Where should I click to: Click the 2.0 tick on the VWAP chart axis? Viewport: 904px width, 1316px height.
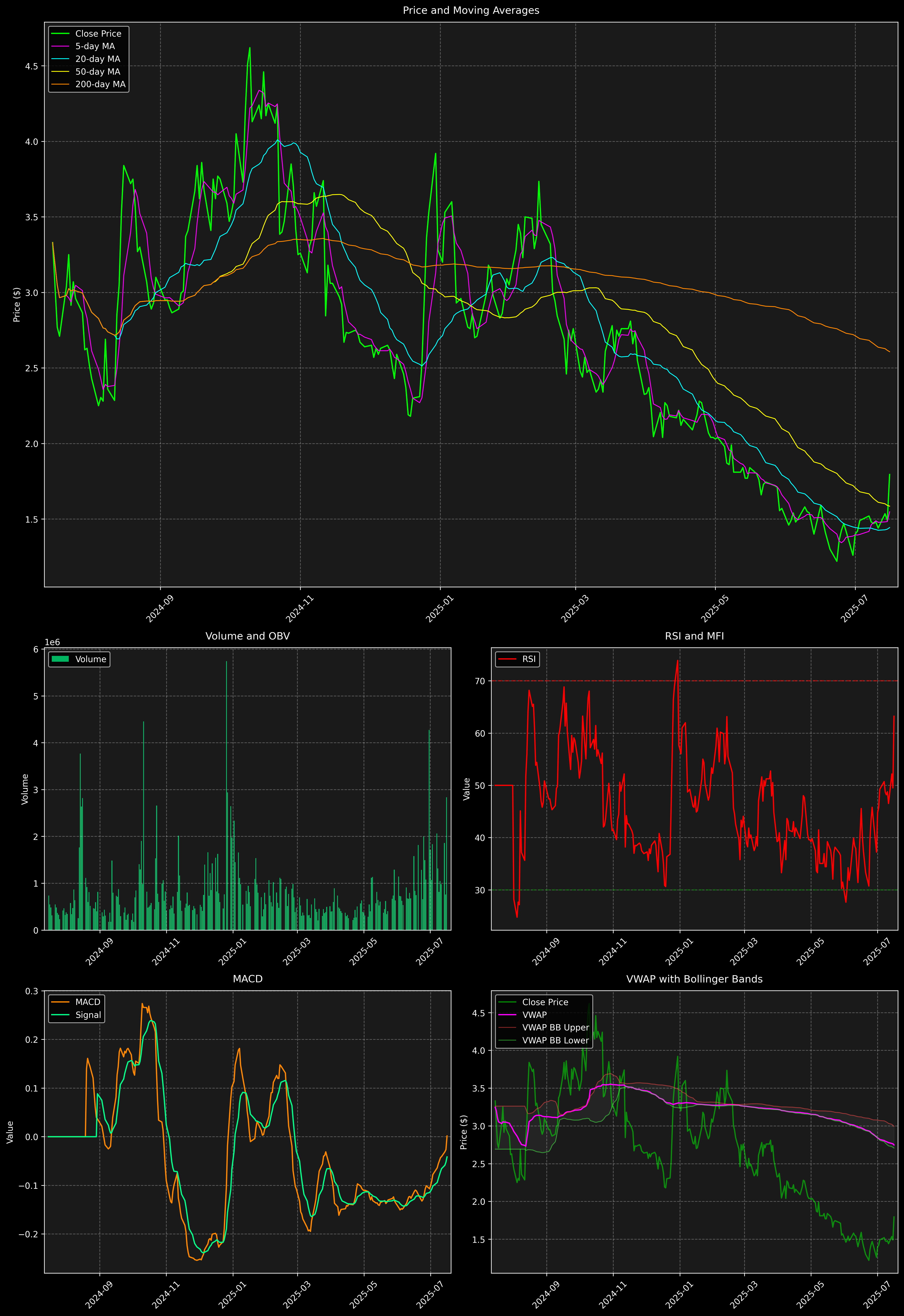(x=479, y=1202)
